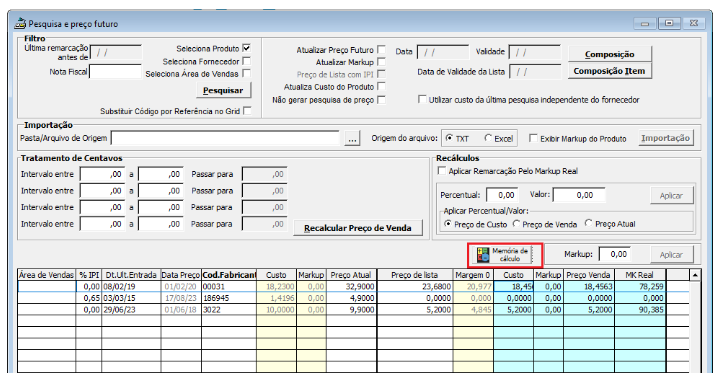
Task: Click the Data de Validade da Lista field
Action: [535, 72]
